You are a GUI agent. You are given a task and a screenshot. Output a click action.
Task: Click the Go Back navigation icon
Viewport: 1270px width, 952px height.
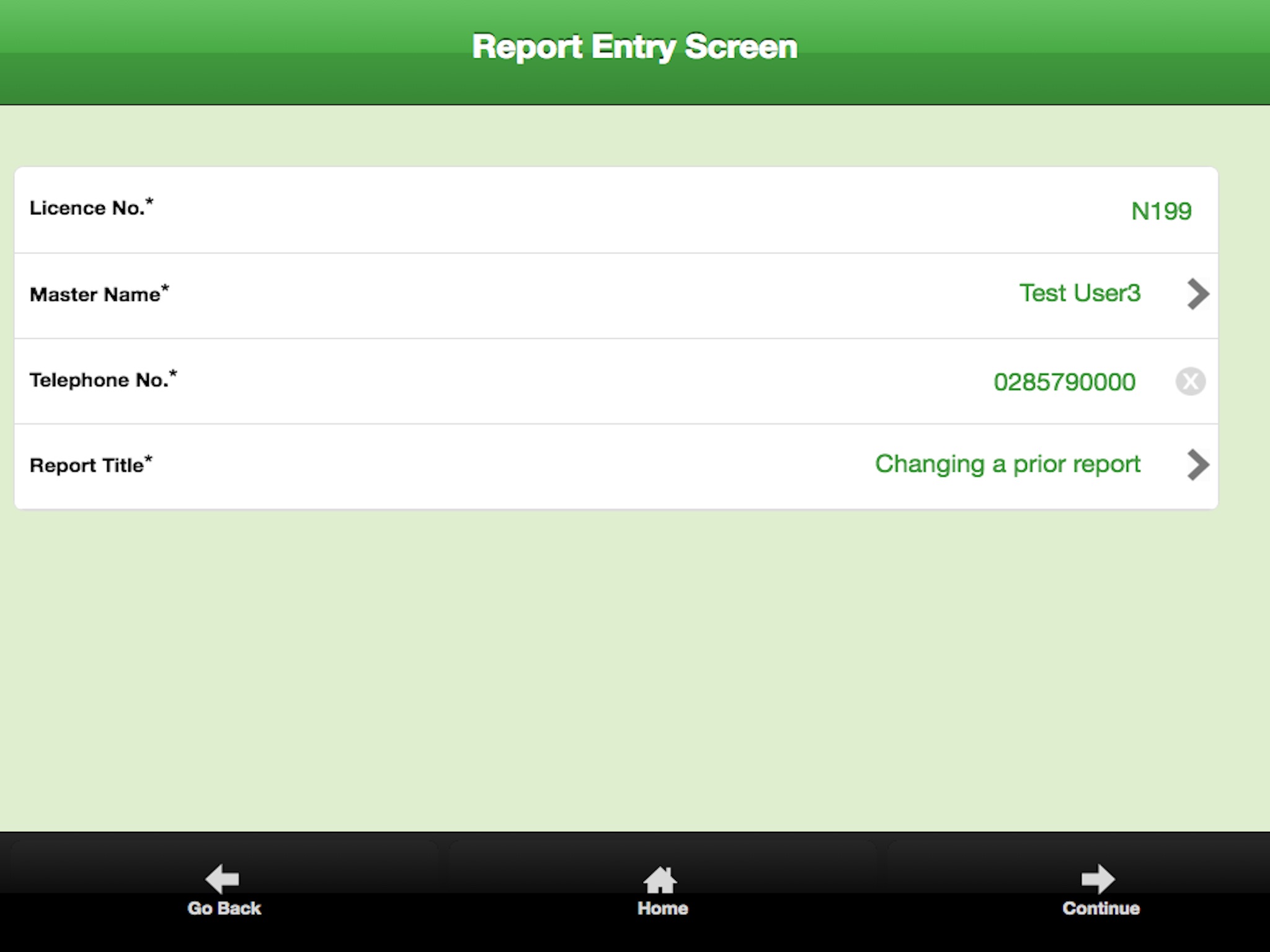click(x=221, y=878)
